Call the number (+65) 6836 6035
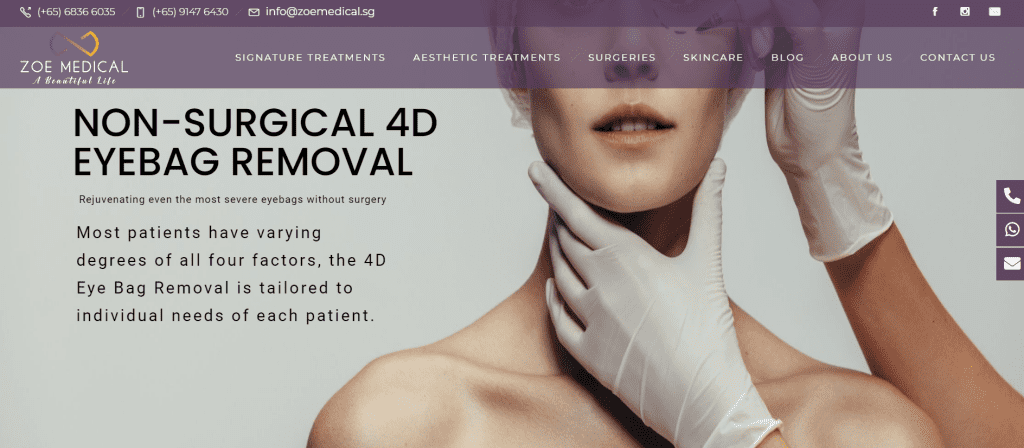Image resolution: width=1024 pixels, height=448 pixels. pos(76,12)
